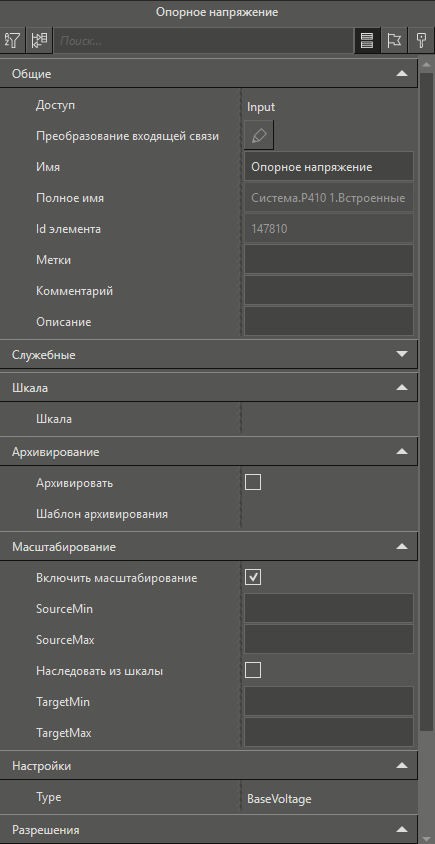This screenshot has width=435, height=844.
Task: Click the TargetMax input field
Action: click(329, 733)
